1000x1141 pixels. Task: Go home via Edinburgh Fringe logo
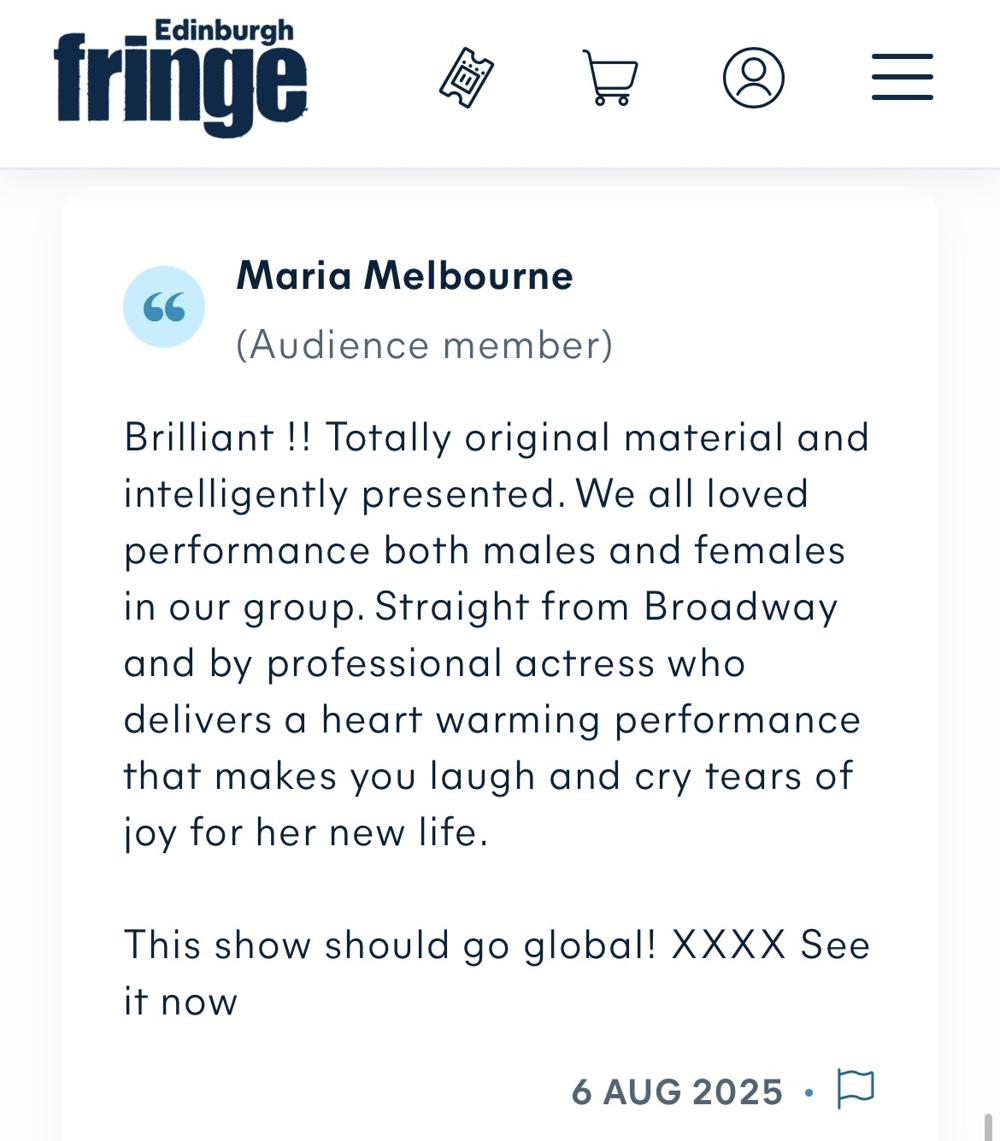180,80
